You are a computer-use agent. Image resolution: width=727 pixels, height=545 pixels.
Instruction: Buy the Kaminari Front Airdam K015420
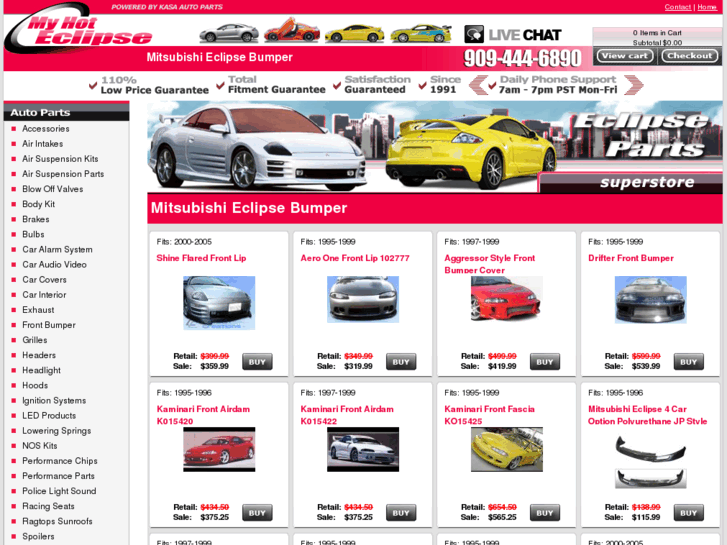[257, 513]
